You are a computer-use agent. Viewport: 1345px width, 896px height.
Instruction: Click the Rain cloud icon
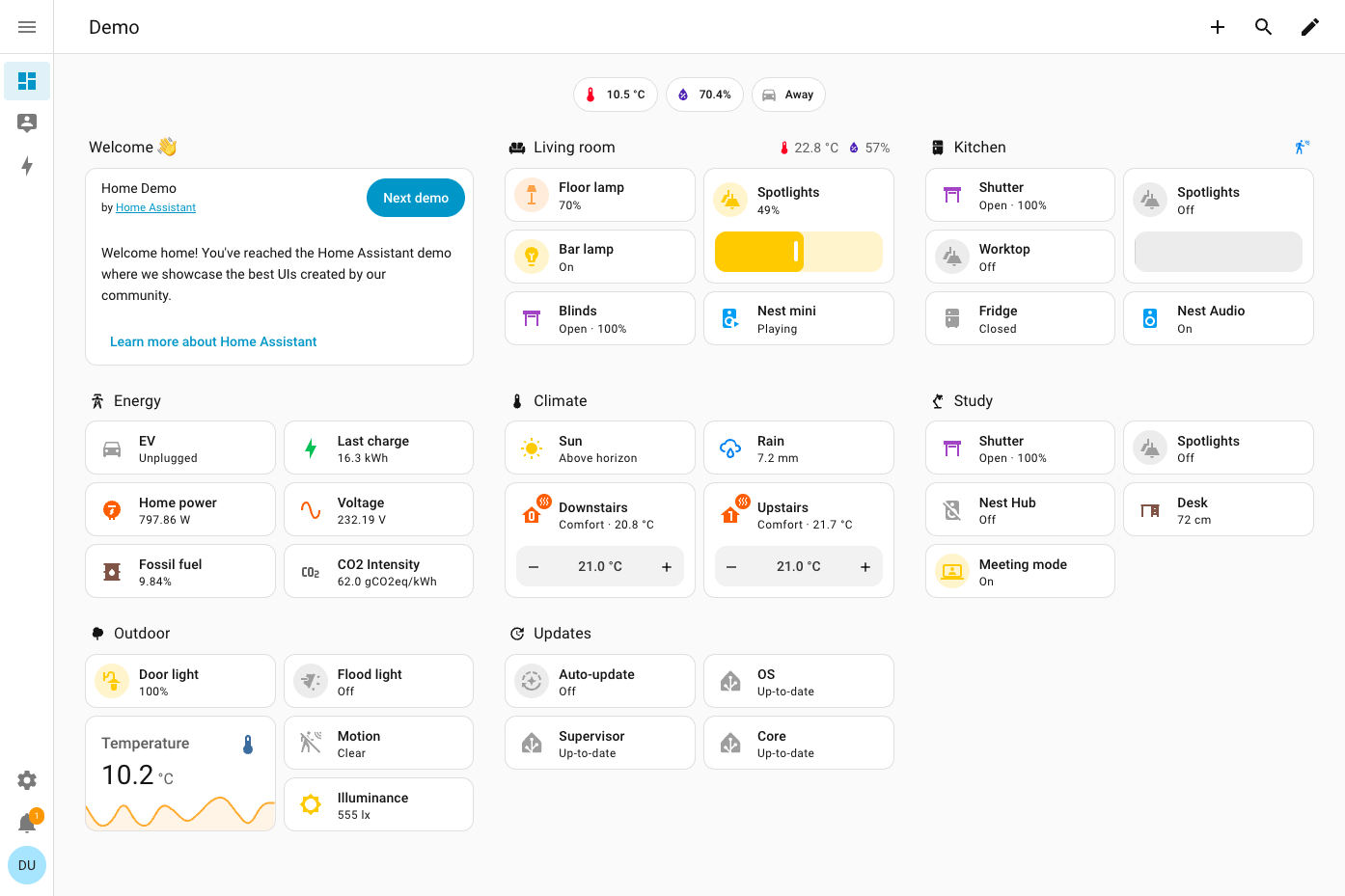pyautogui.click(x=730, y=448)
